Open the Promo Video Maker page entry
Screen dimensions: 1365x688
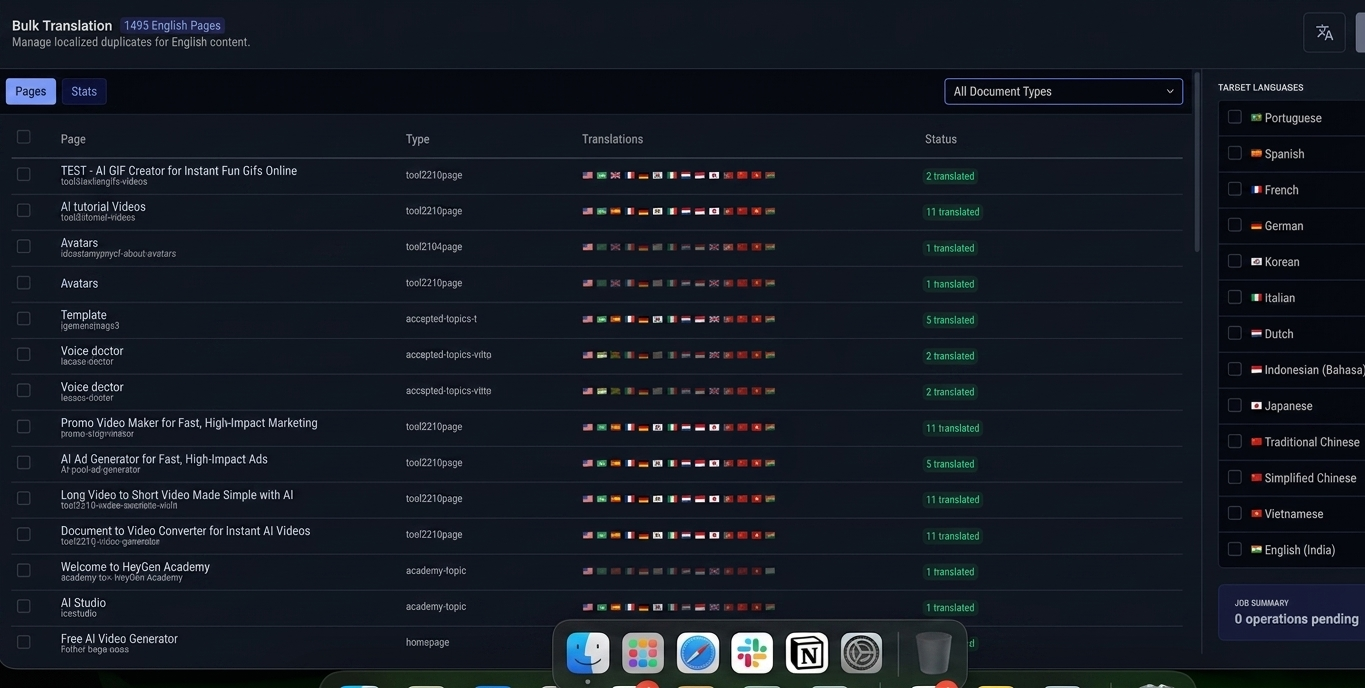[189, 423]
